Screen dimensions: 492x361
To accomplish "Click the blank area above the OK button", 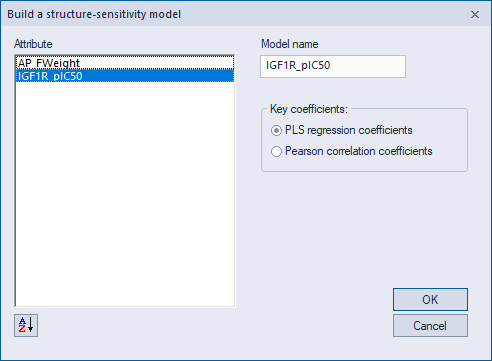I will point(430,233).
